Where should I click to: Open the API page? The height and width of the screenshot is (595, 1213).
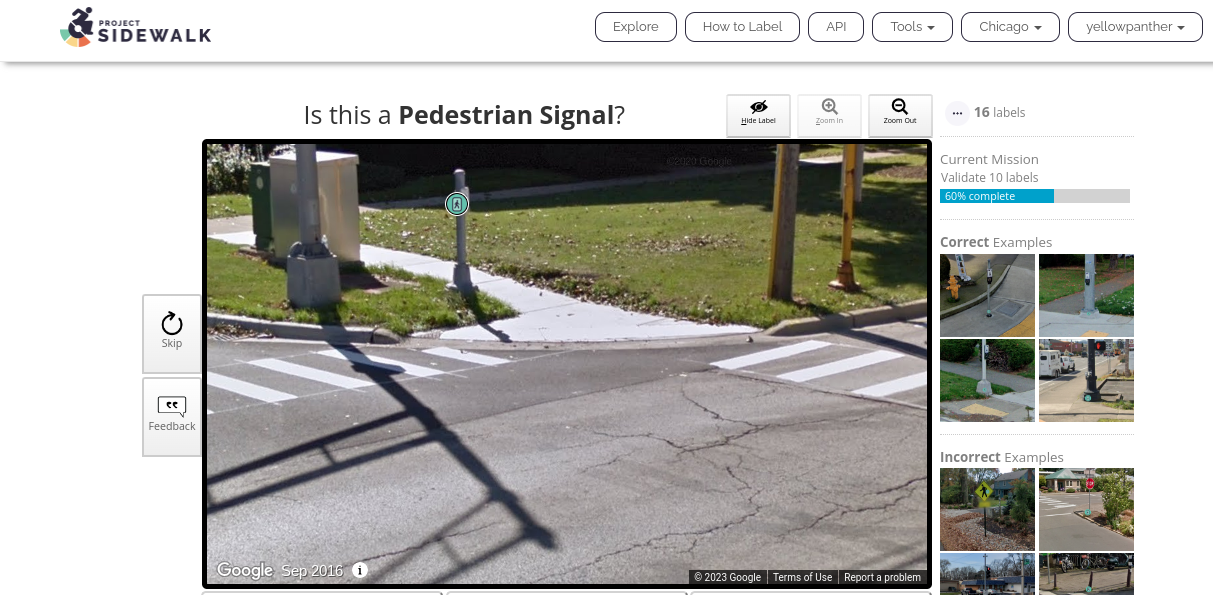point(836,27)
